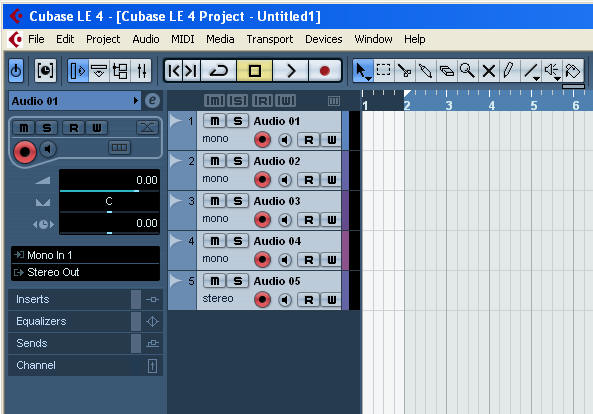Open the Transport menu
The width and height of the screenshot is (593, 414).
click(x=270, y=39)
